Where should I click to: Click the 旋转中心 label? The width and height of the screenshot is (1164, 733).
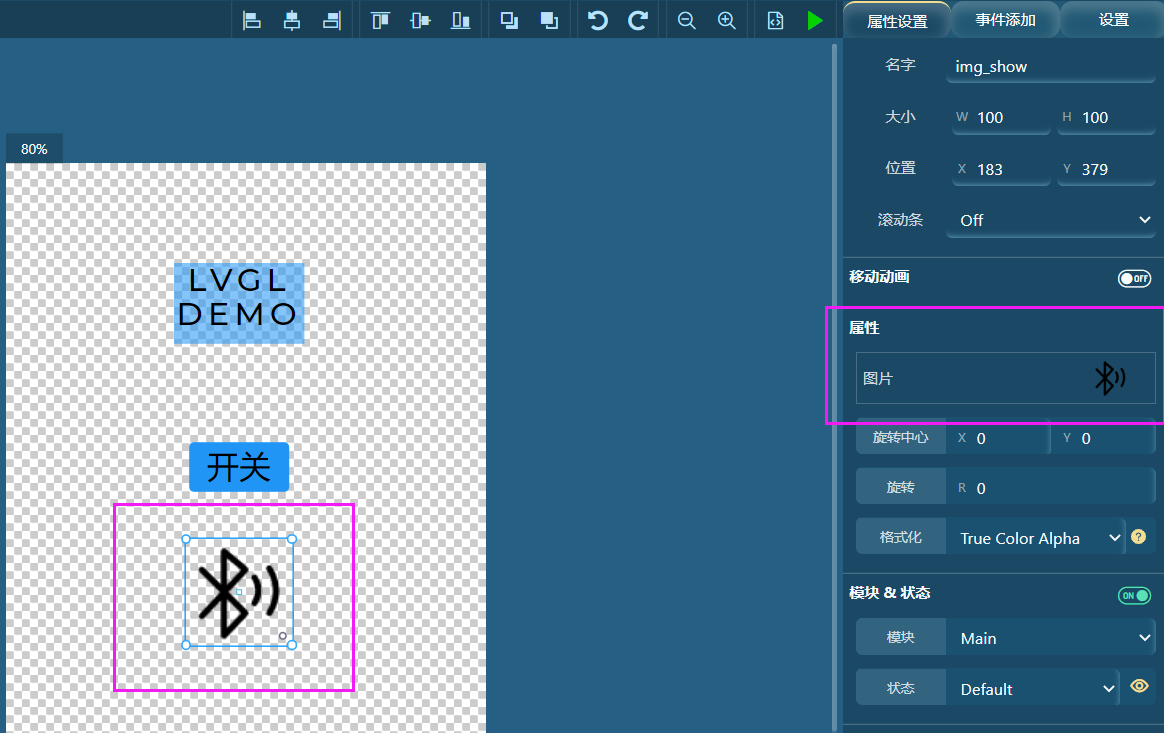900,437
